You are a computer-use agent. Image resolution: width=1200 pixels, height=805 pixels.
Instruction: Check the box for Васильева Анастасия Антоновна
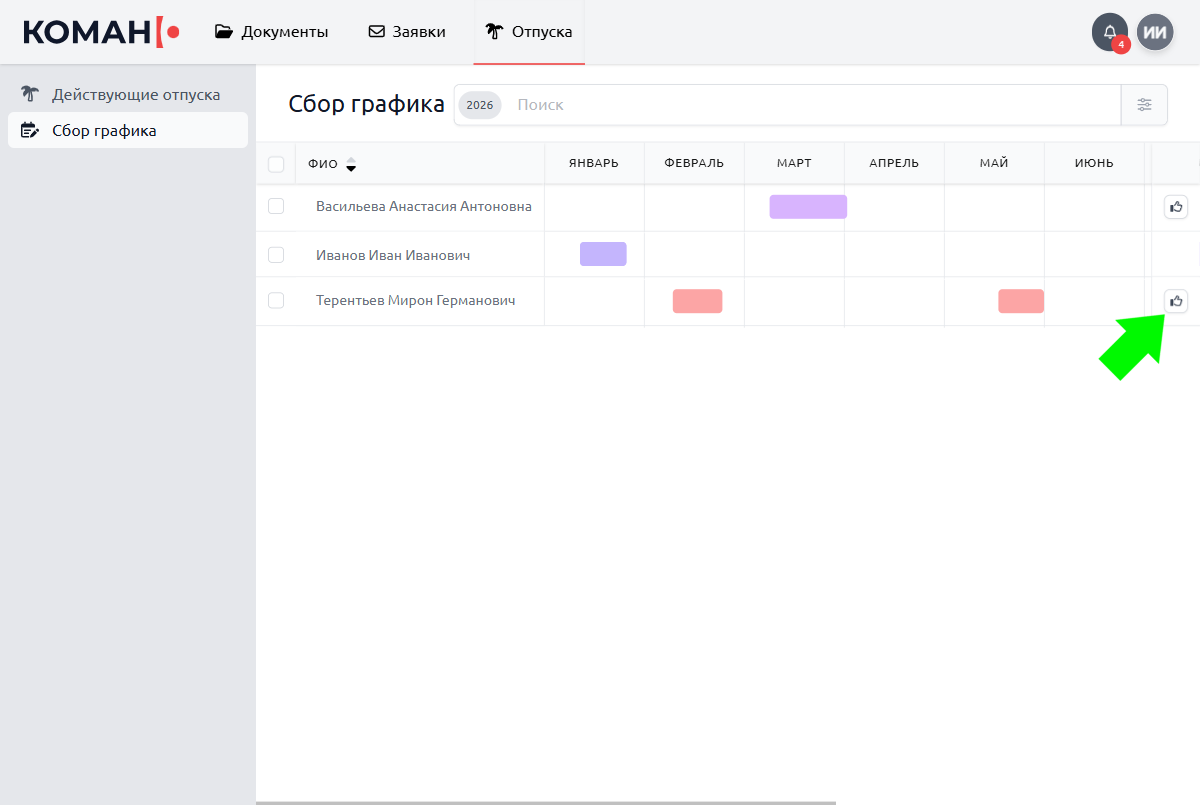(x=276, y=206)
